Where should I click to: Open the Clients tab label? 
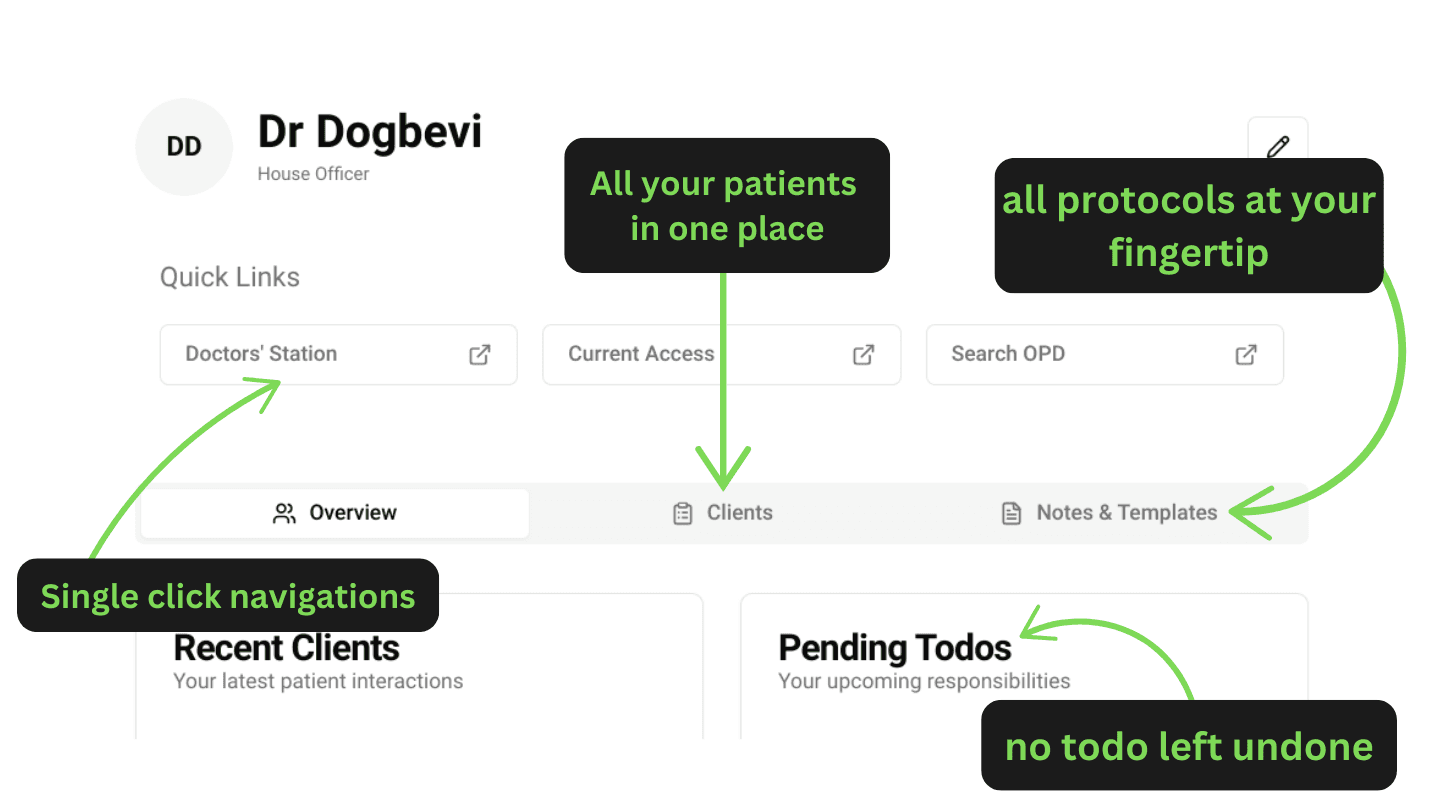point(739,513)
